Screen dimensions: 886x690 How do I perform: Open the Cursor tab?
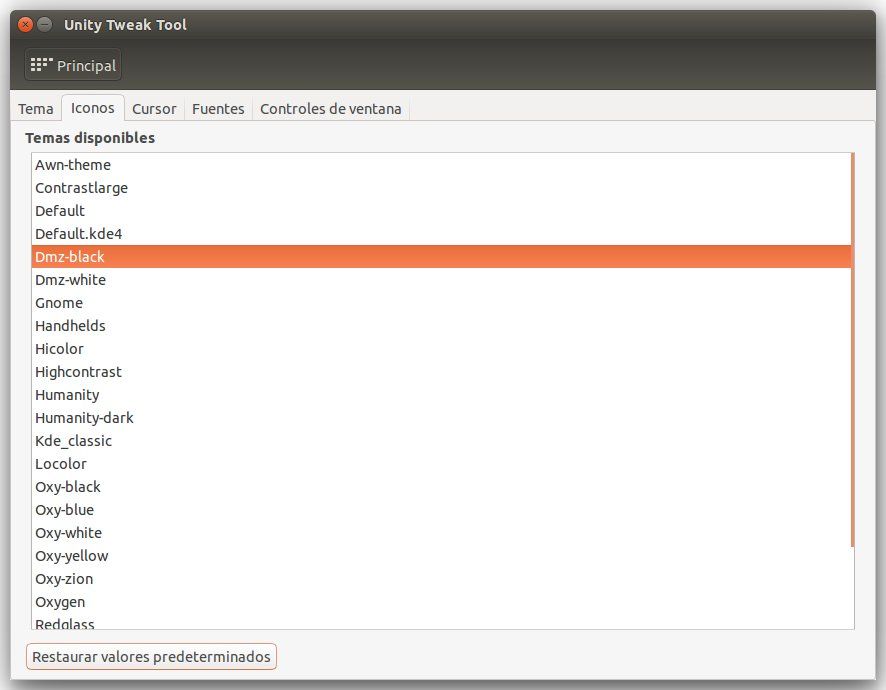(154, 109)
